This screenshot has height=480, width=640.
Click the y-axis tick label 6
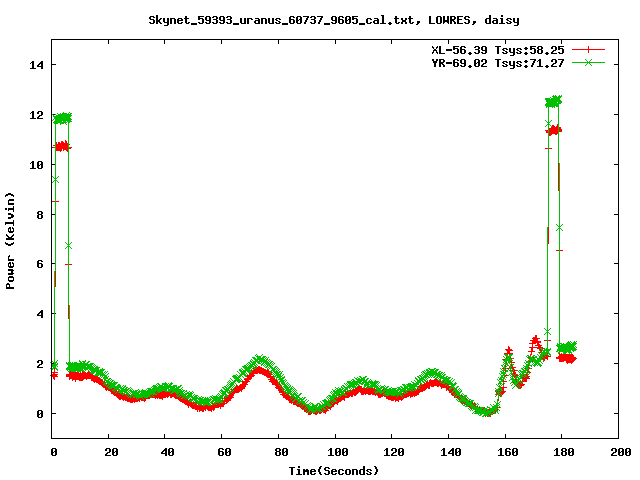[x=40, y=264]
